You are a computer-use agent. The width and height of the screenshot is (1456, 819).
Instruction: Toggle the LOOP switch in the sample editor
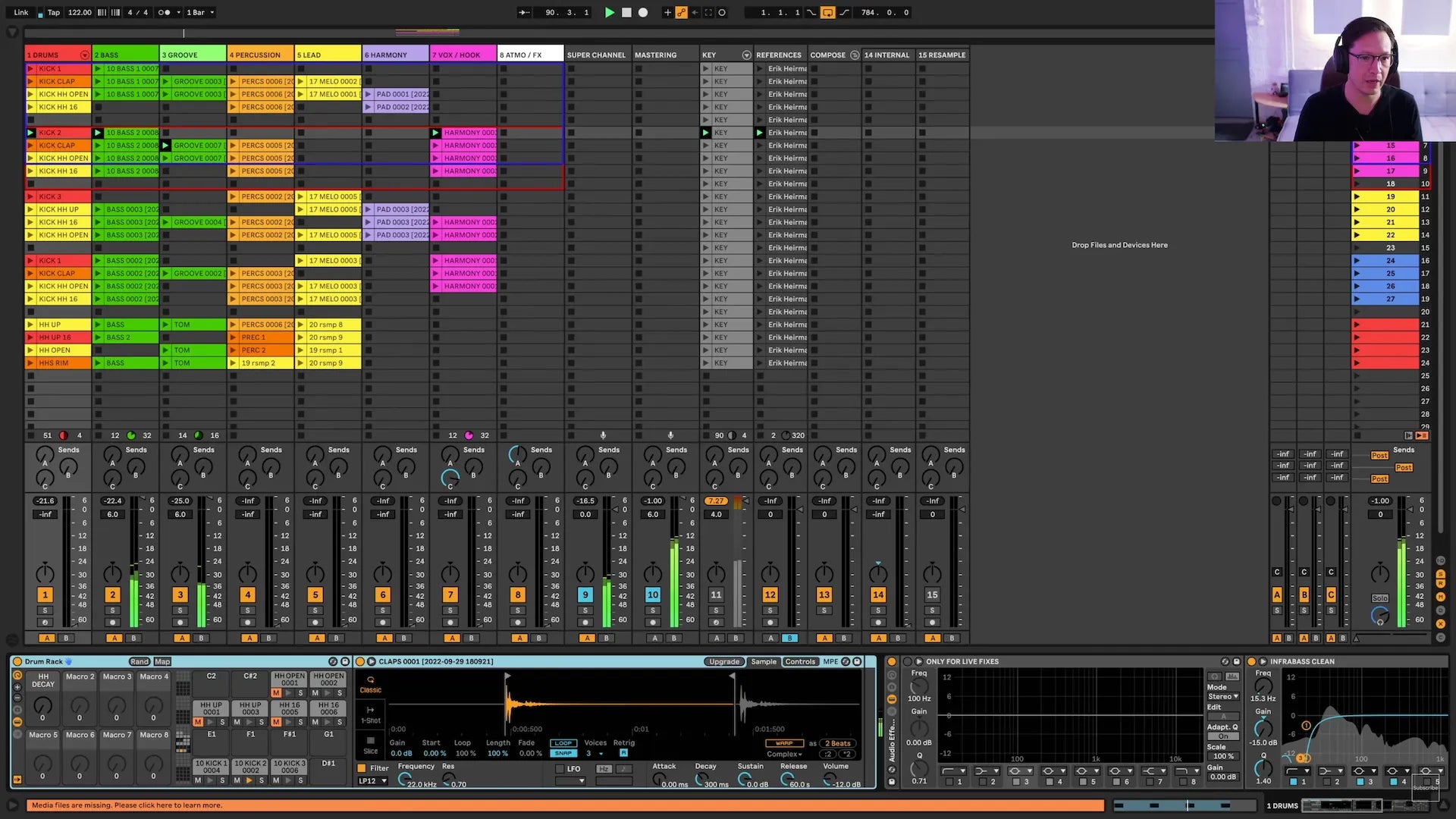pos(563,742)
